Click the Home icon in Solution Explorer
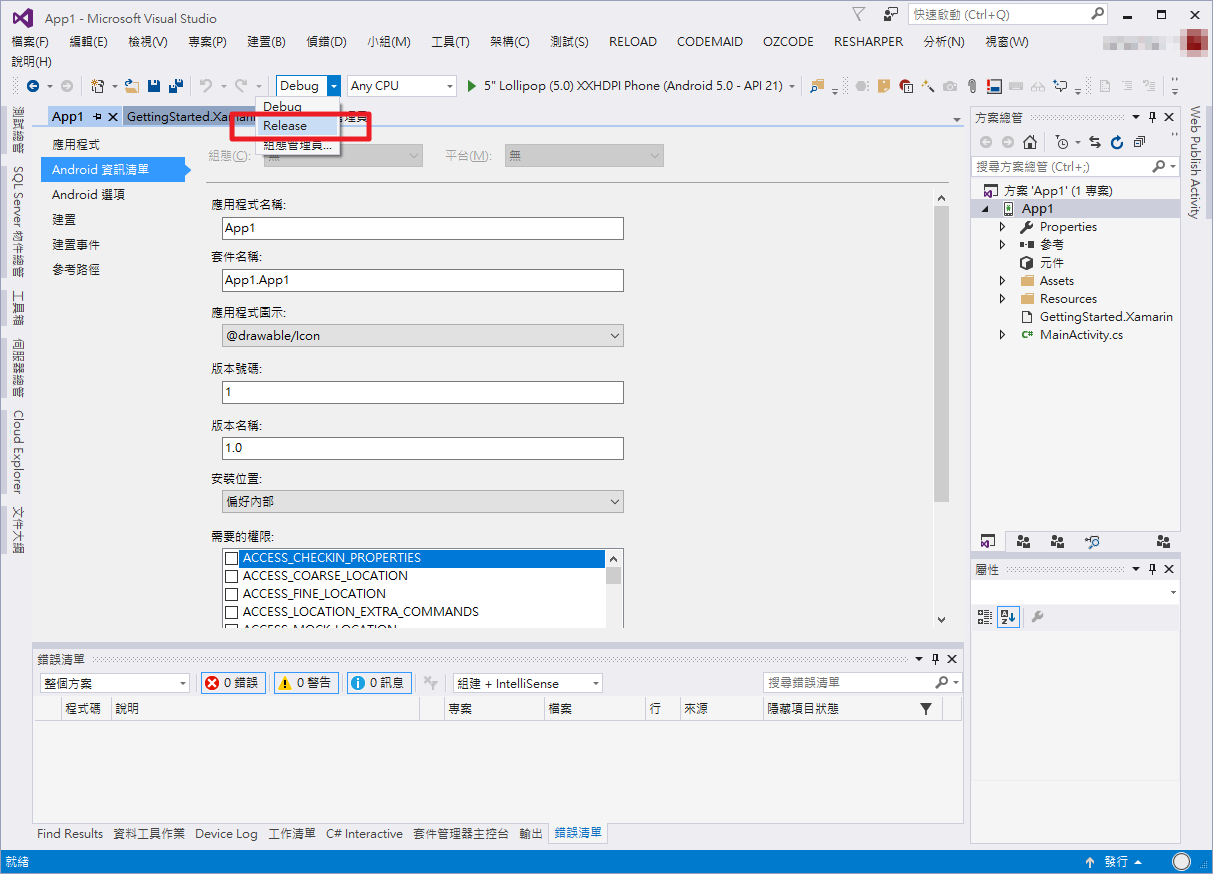This screenshot has width=1213, height=874. 1030,142
